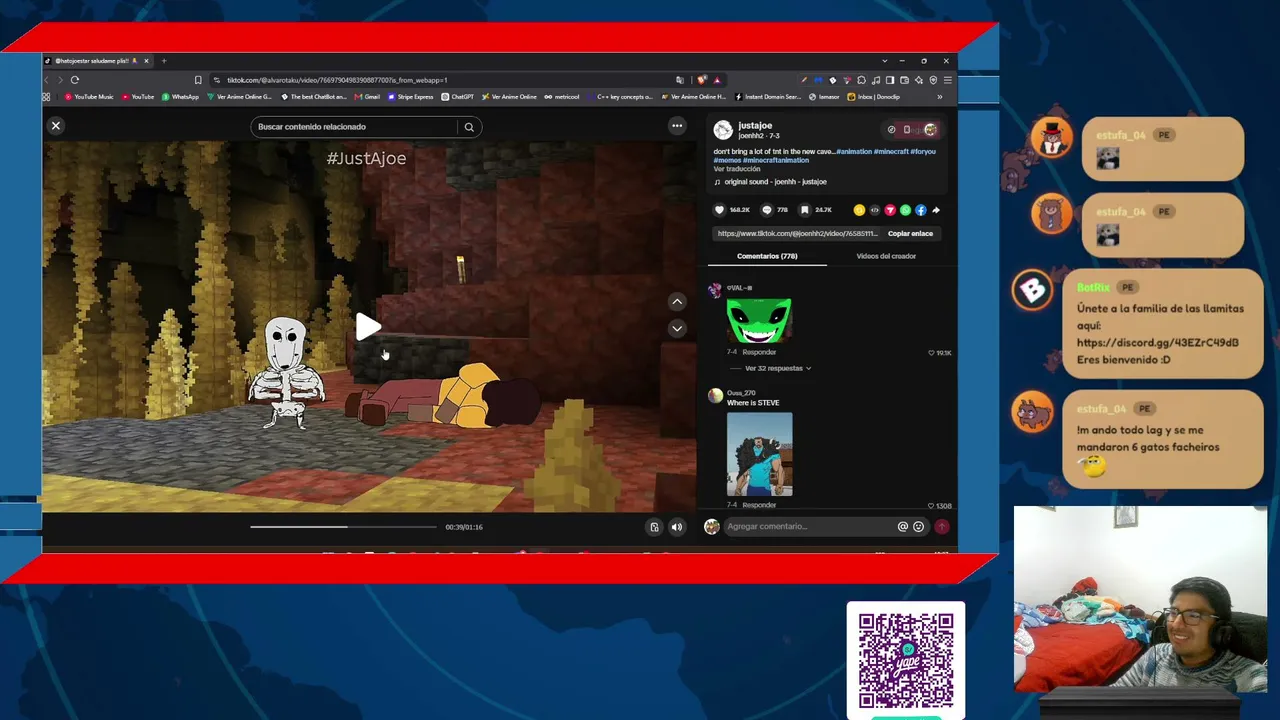The width and height of the screenshot is (1280, 720).
Task: Click the yellow repost icon
Action: coord(859,210)
